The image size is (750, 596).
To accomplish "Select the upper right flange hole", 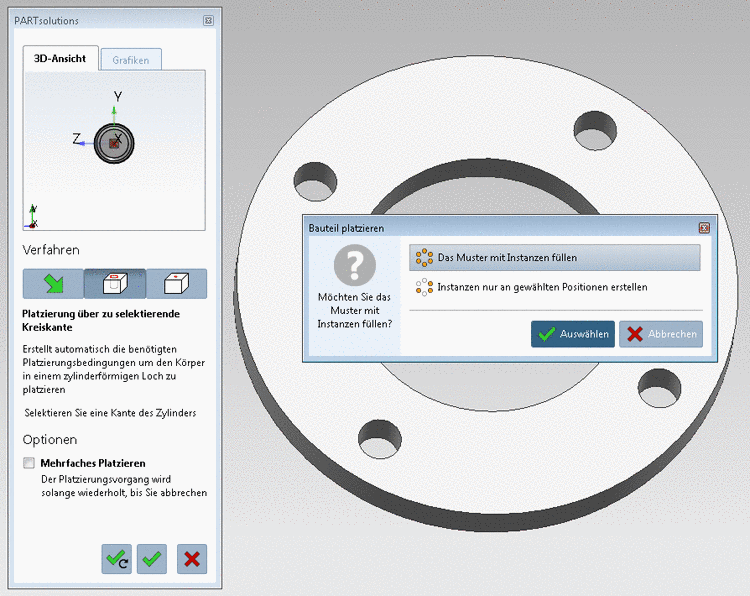I will [x=595, y=130].
